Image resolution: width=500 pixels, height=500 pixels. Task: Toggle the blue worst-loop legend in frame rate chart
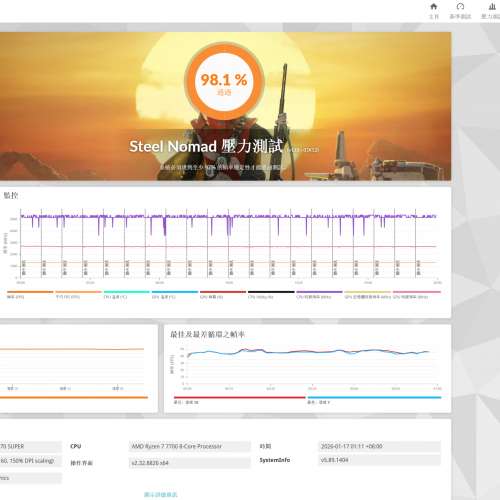pos(374,400)
